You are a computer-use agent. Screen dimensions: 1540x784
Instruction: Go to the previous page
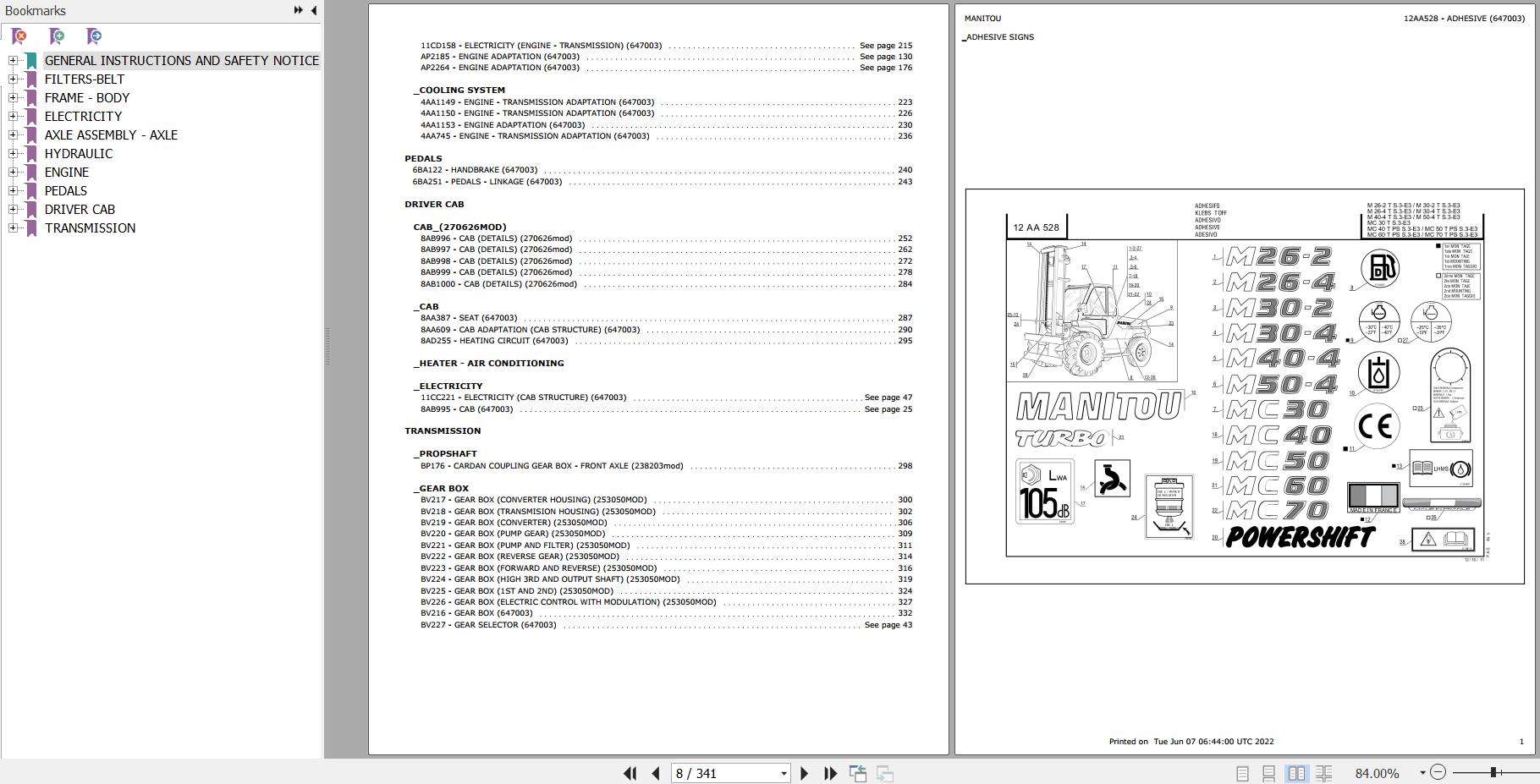pyautogui.click(x=656, y=773)
